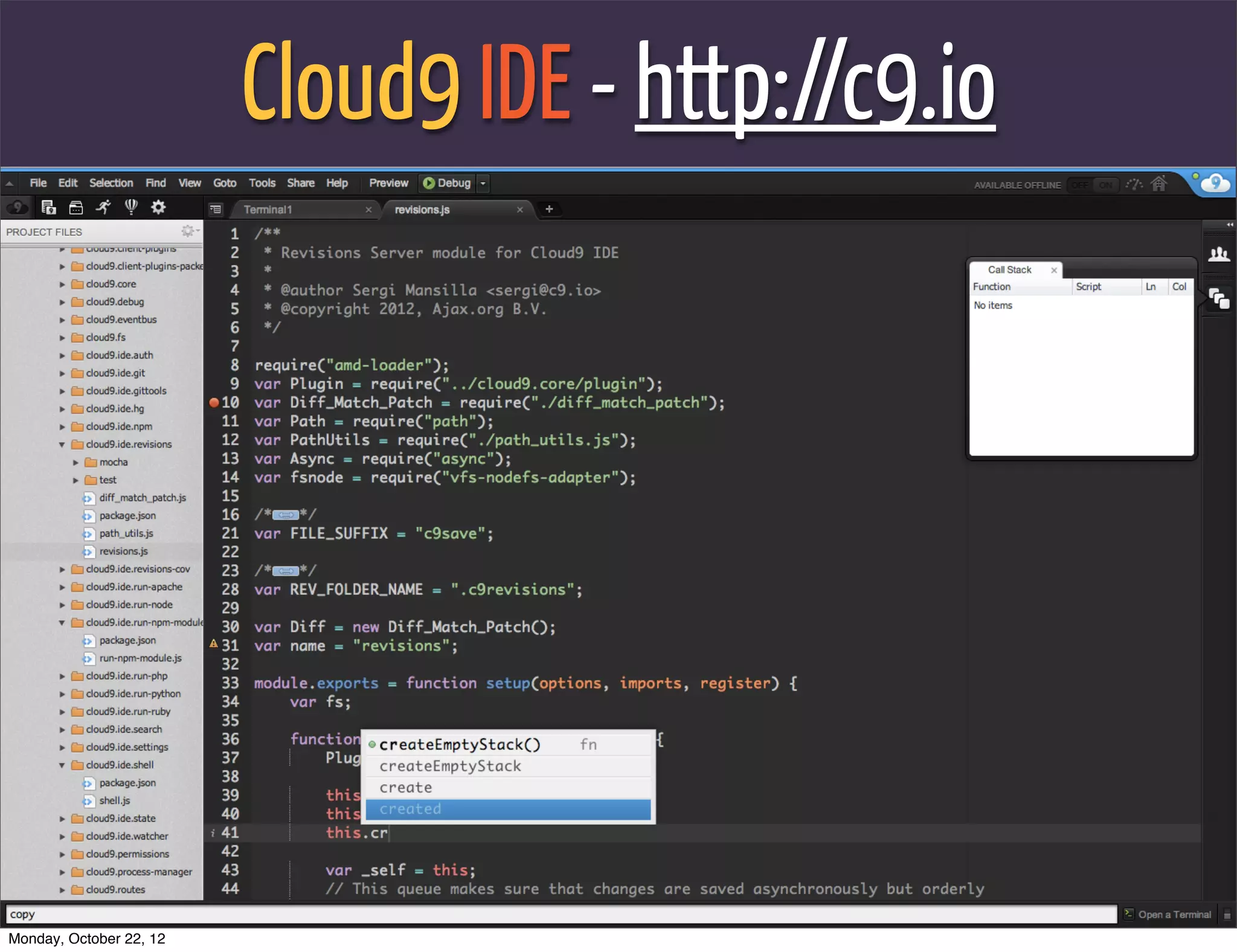Click the Open a Terminal icon
1237x952 pixels.
1128,914
